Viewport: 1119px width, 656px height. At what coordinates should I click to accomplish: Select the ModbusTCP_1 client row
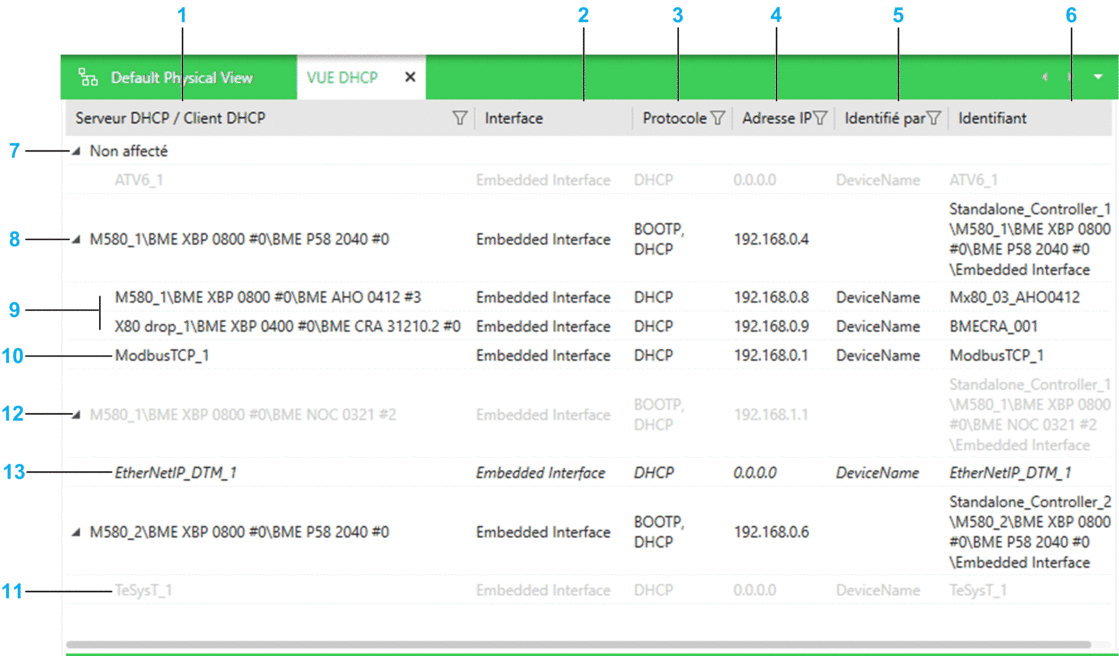[x=162, y=356]
